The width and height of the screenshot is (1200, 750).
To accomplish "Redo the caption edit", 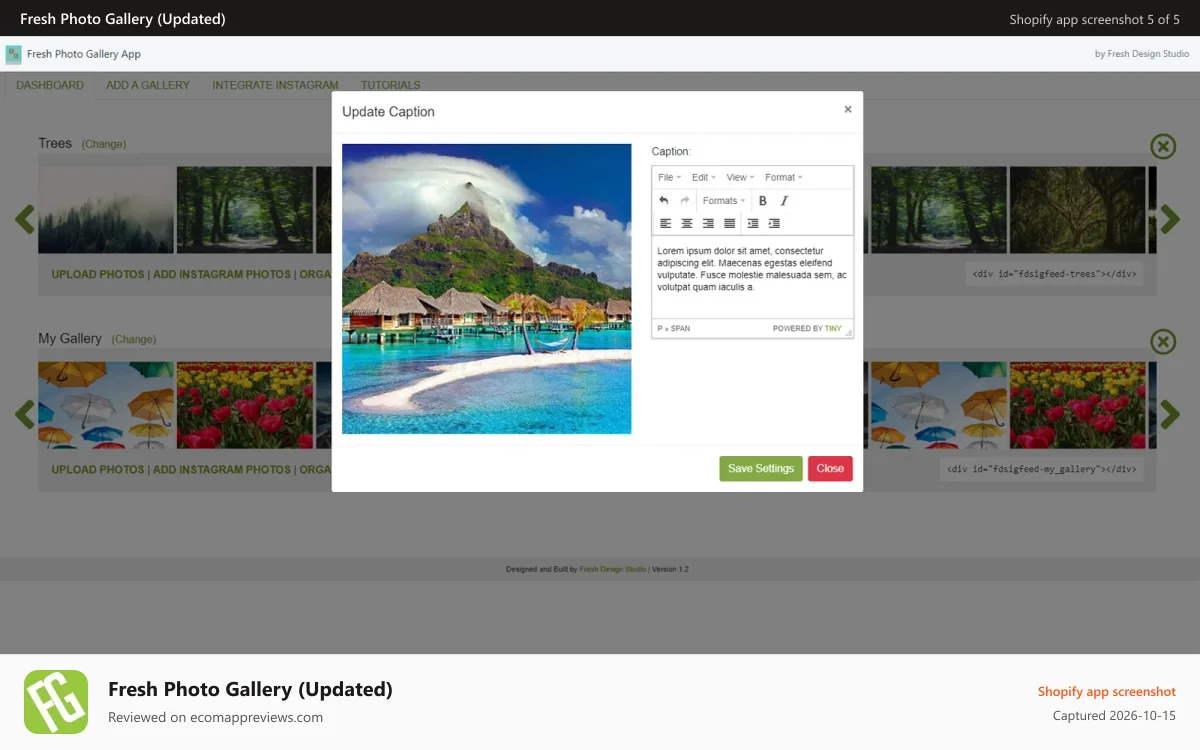I will pyautogui.click(x=685, y=201).
